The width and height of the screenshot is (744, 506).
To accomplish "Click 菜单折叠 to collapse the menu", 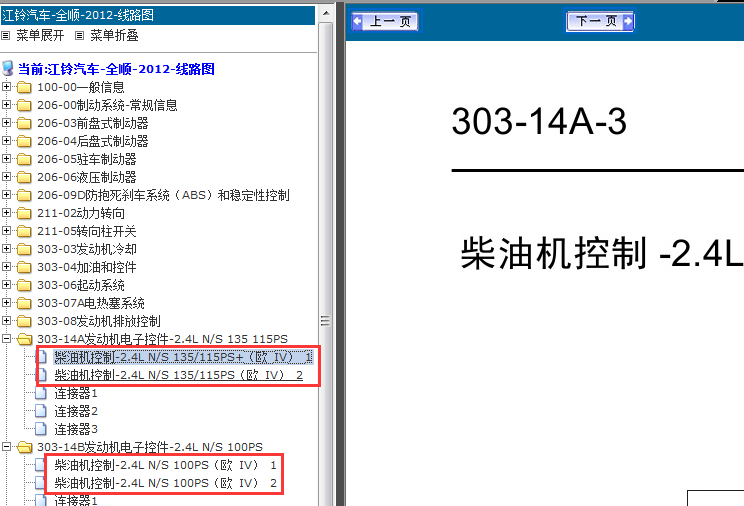I will [x=114, y=36].
